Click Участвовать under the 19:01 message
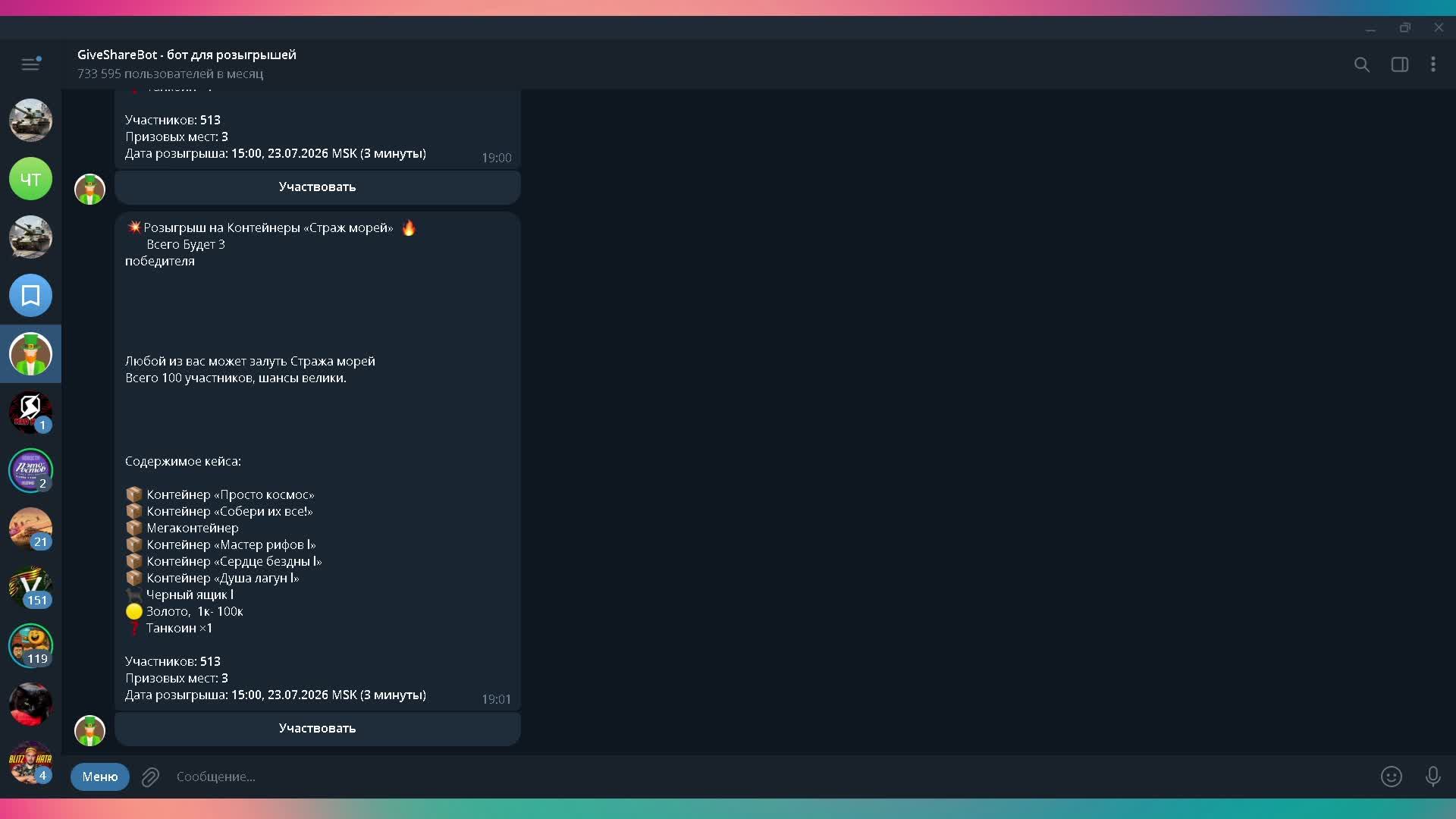 point(317,729)
